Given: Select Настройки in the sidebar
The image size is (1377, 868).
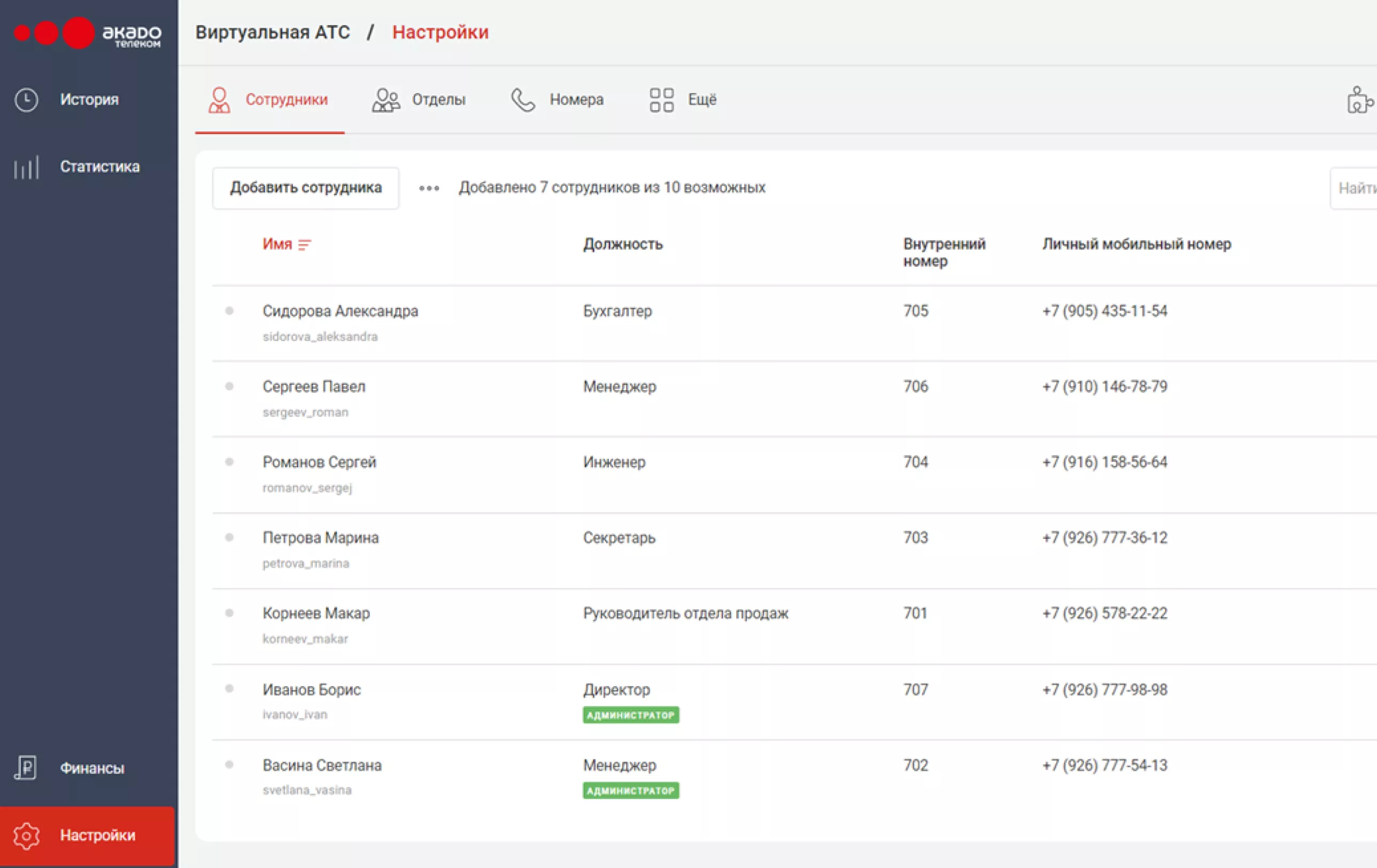Looking at the screenshot, I should tap(88, 835).
